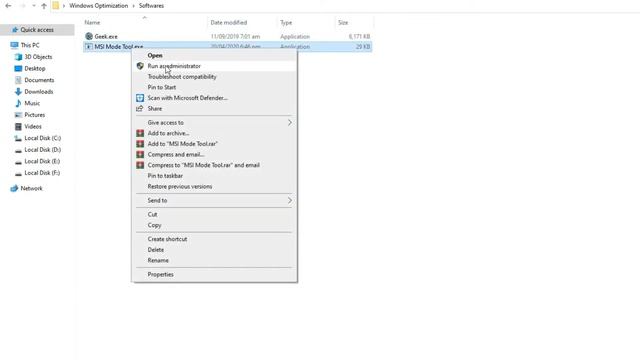Sort by the Size column header
The height and width of the screenshot is (360, 640).
[343, 22]
